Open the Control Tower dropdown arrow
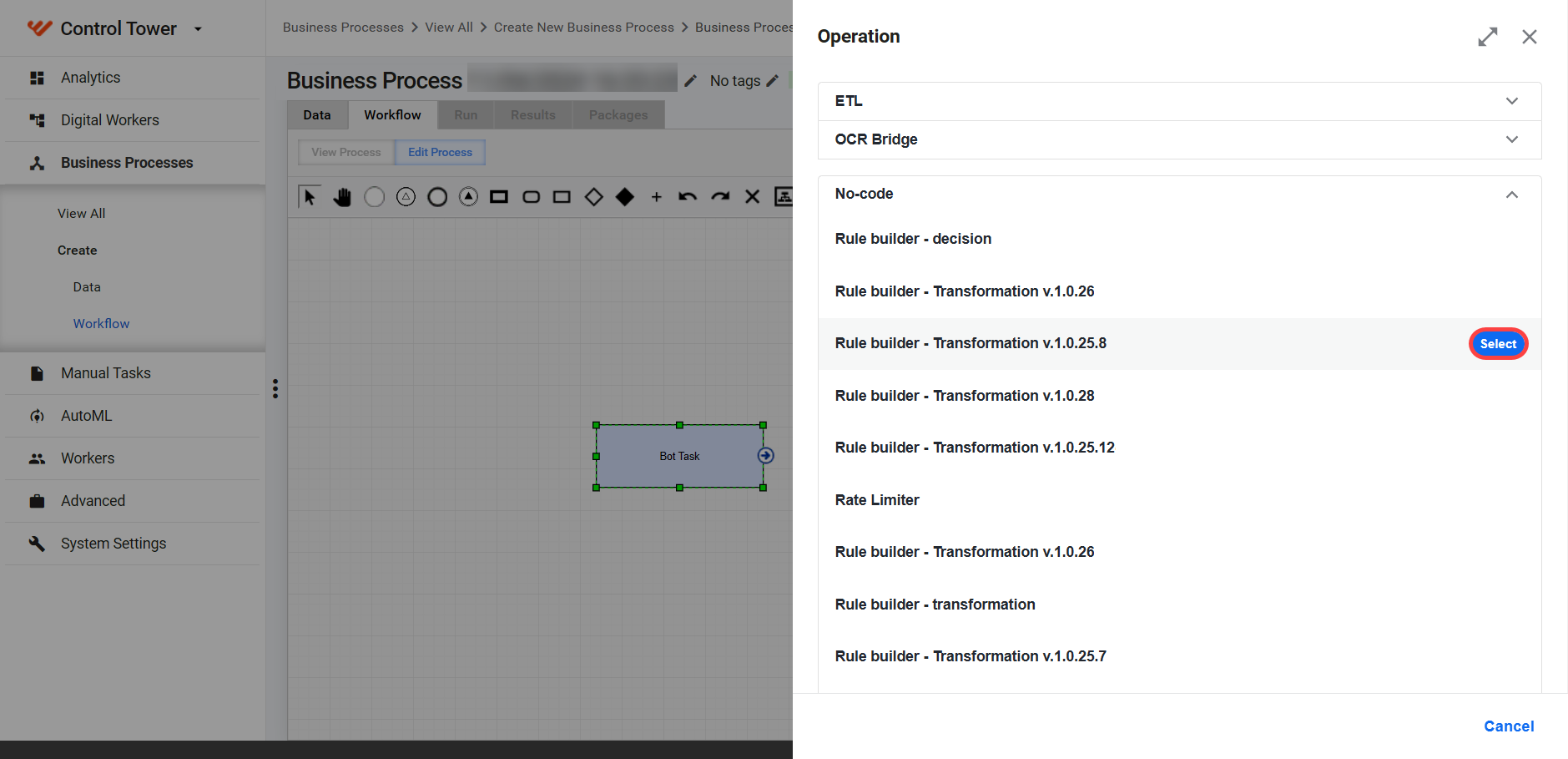 point(198,29)
